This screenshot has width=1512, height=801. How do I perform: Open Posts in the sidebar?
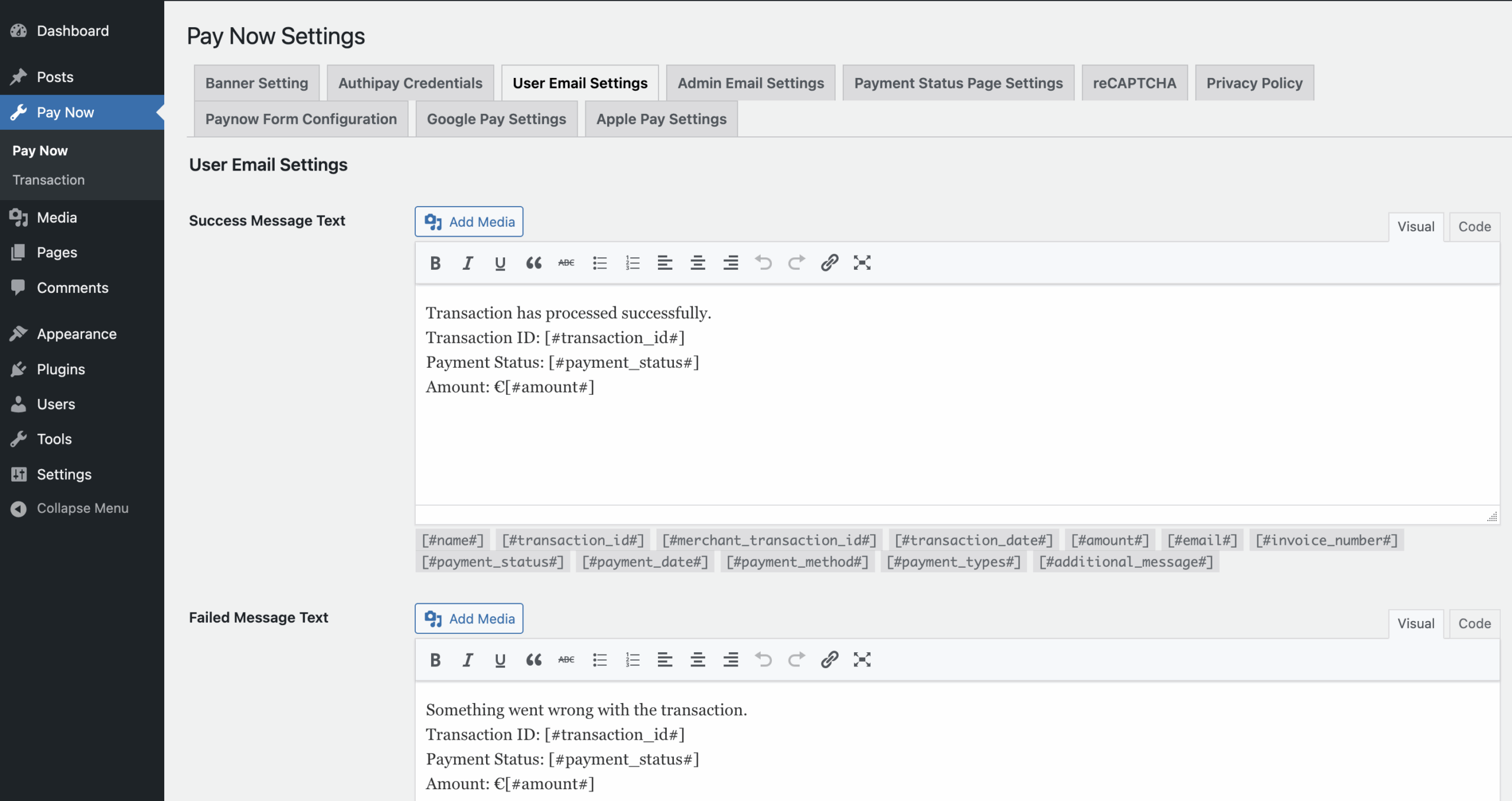pyautogui.click(x=82, y=77)
